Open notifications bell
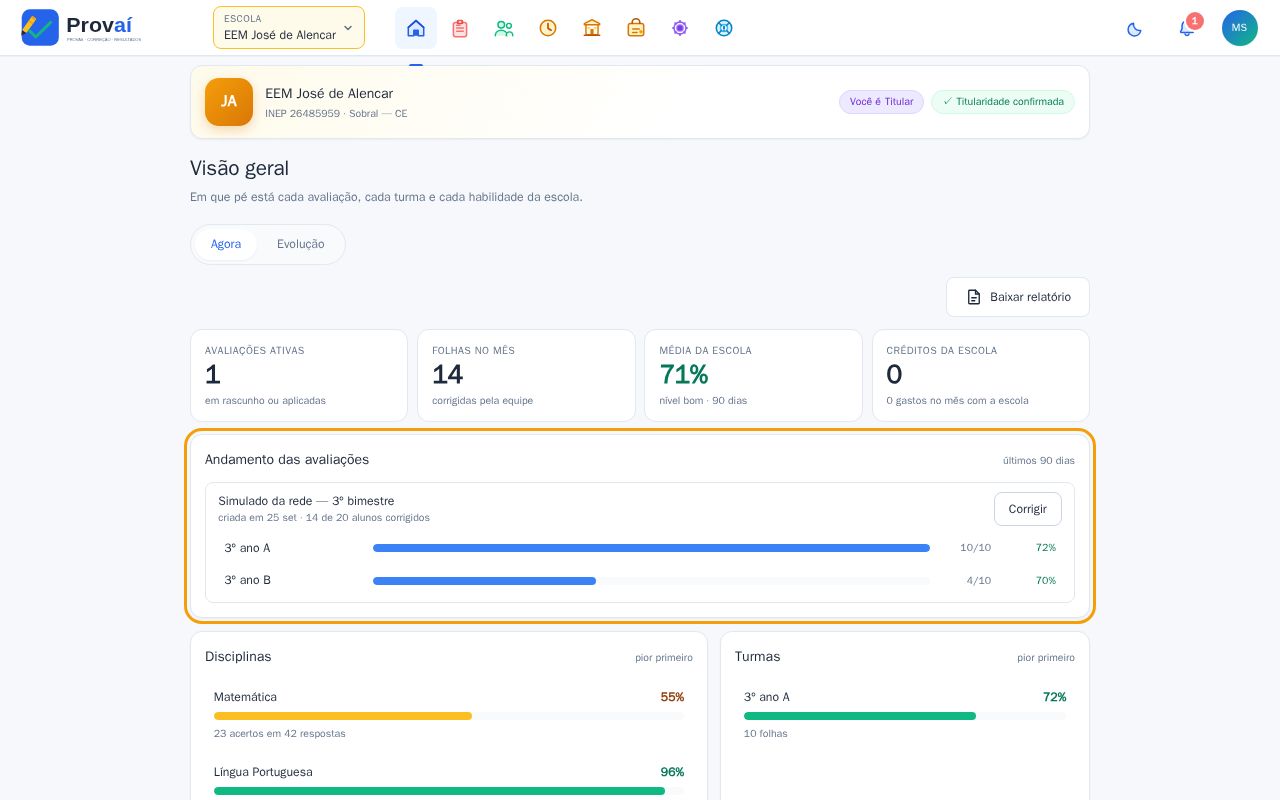The image size is (1280, 800). coord(1187,28)
